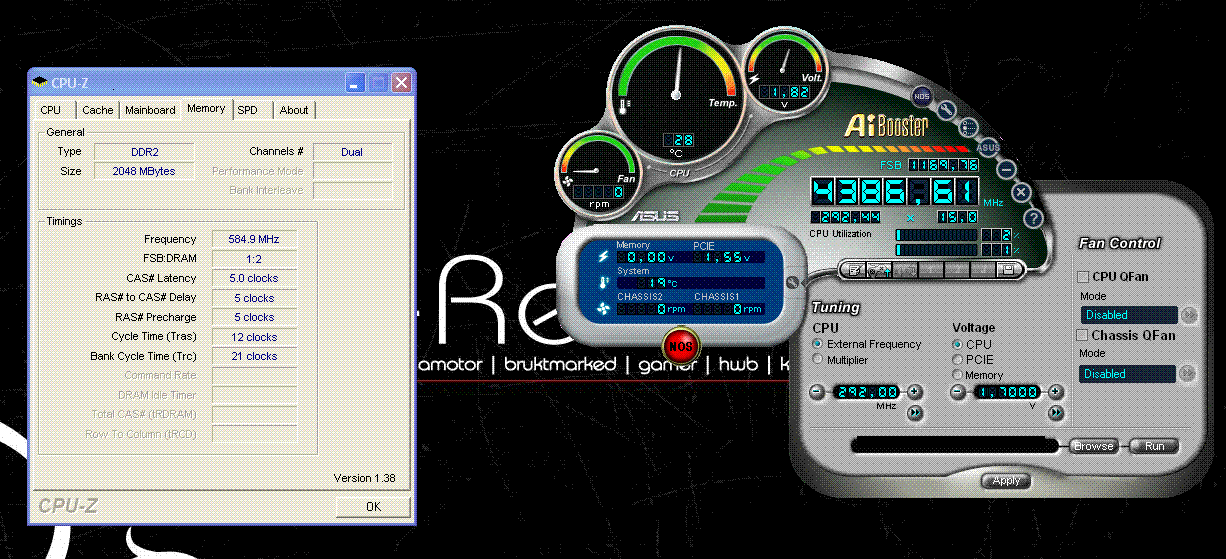1226x559 pixels.
Task: Increase CPU frequency with plus button
Action: click(x=916, y=392)
